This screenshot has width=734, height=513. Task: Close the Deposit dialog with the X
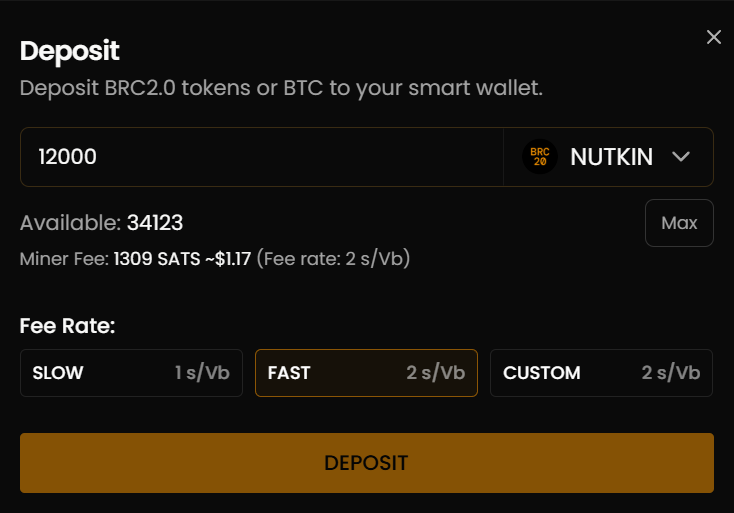[x=713, y=37]
